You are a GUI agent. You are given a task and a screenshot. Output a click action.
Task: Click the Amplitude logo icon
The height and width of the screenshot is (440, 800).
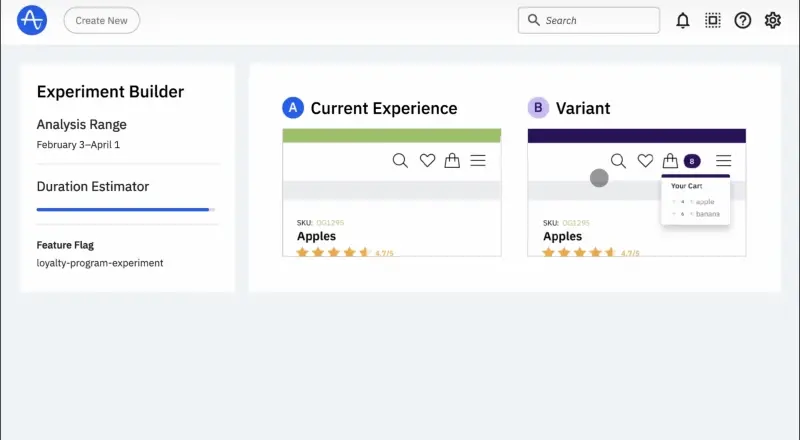32,20
